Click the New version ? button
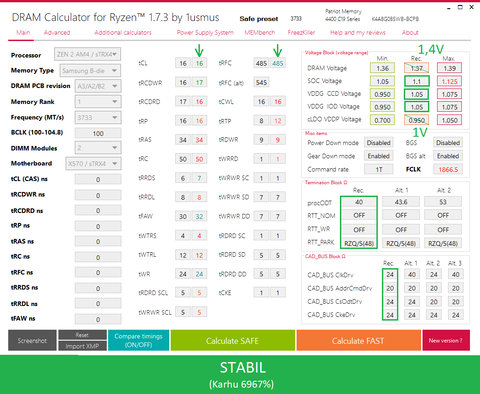This screenshot has width=480, height=394. pyautogui.click(x=446, y=340)
